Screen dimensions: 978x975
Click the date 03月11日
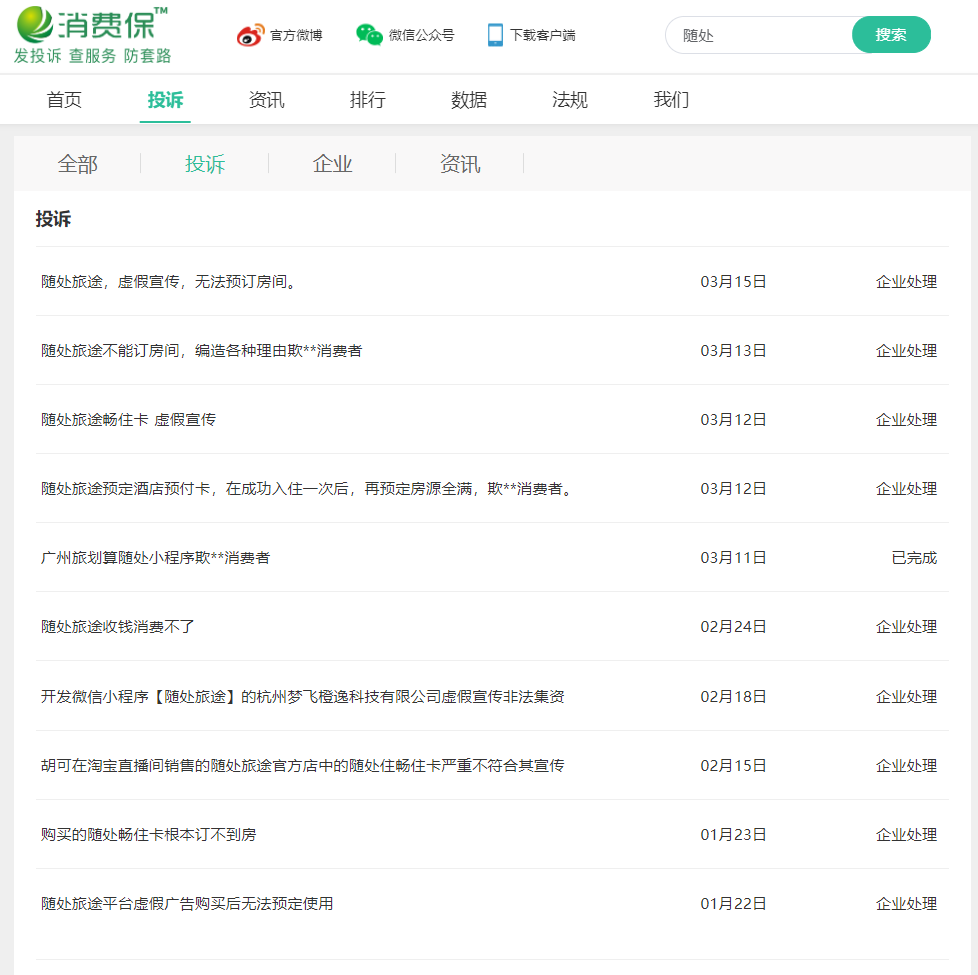tap(733, 558)
